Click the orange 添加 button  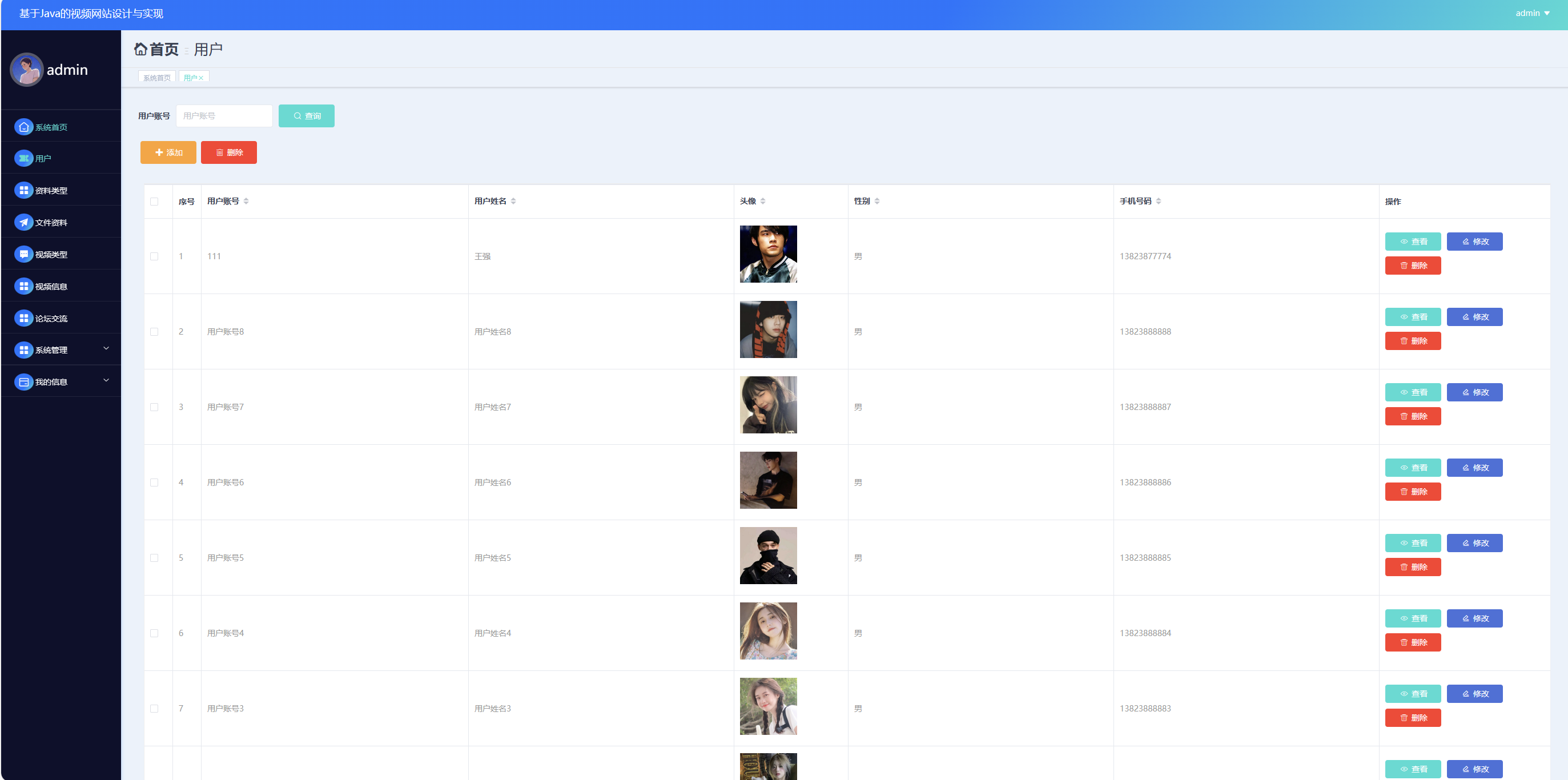point(168,152)
